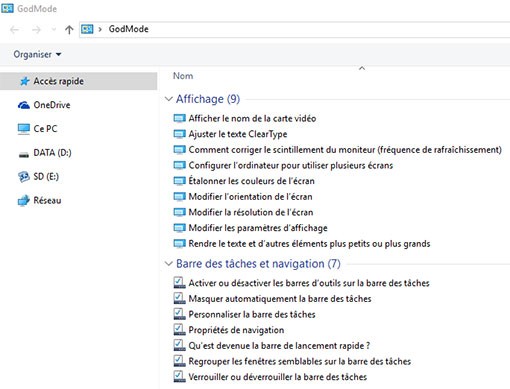Click the Accès rapide star icon

pyautogui.click(x=24, y=81)
